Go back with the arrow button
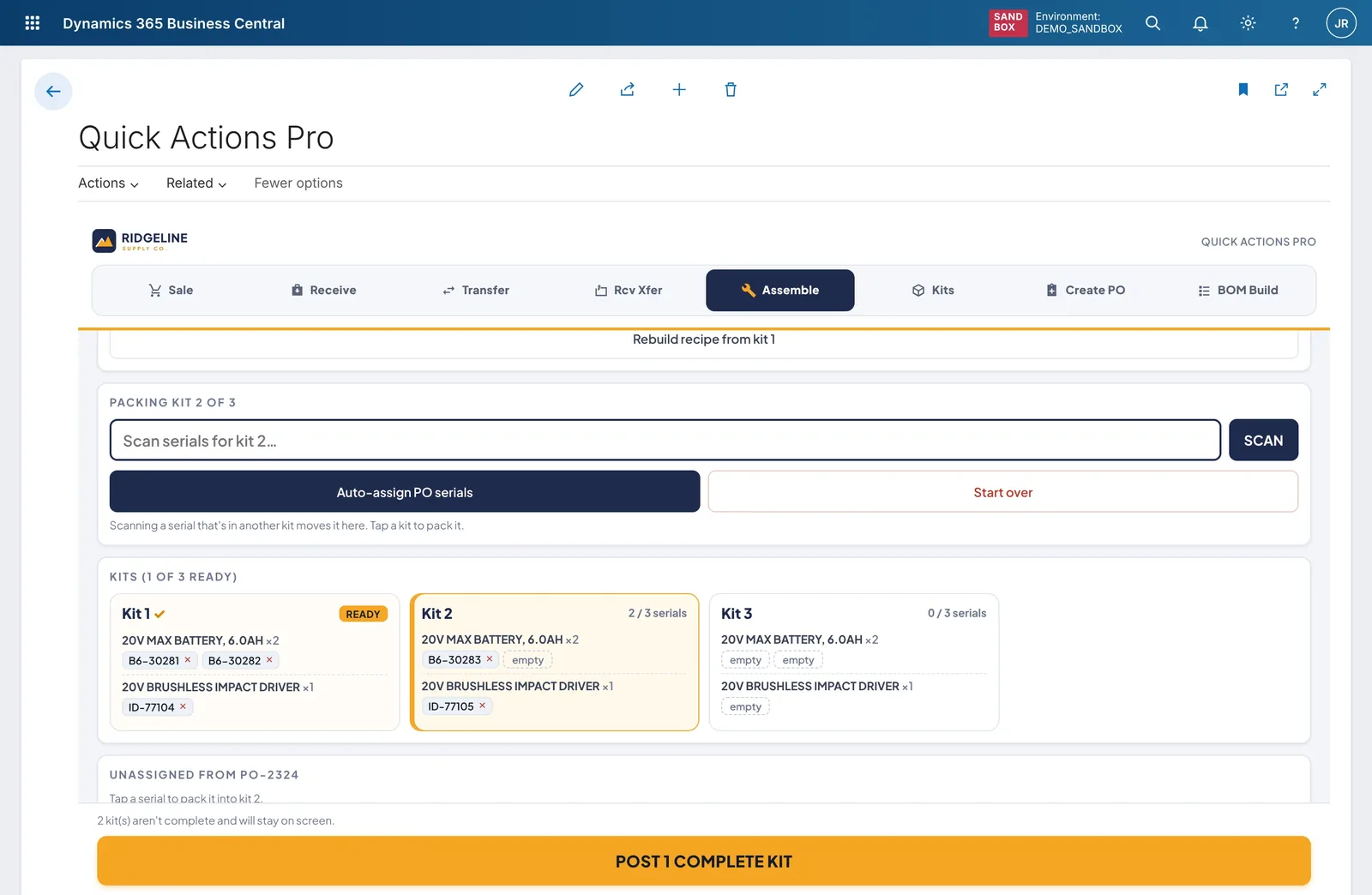This screenshot has height=895, width=1372. point(53,91)
